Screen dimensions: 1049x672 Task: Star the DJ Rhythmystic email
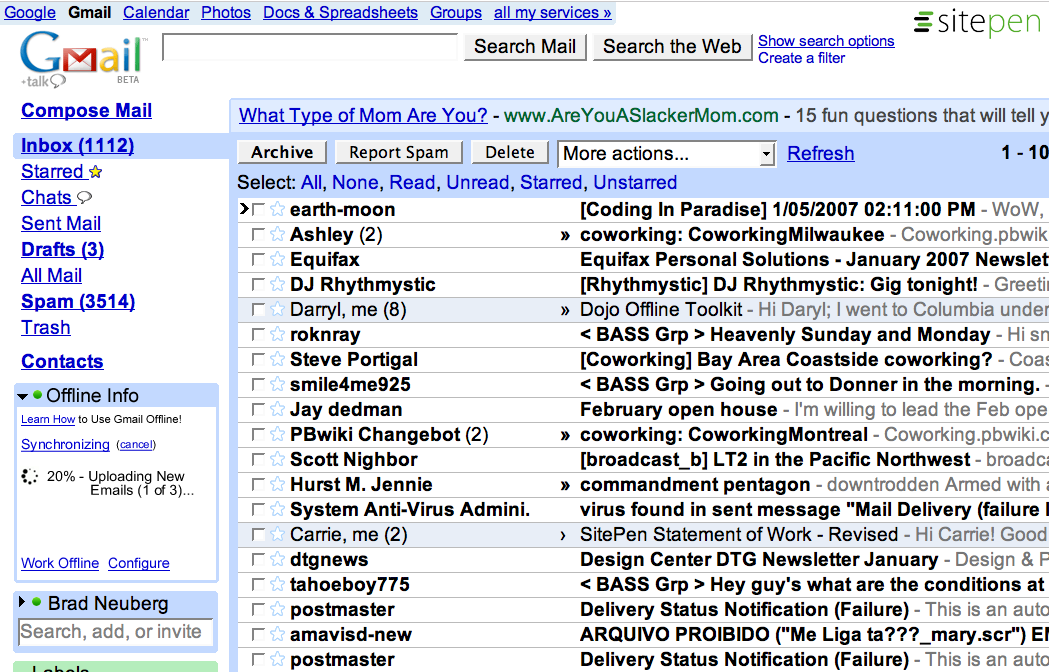pos(278,284)
